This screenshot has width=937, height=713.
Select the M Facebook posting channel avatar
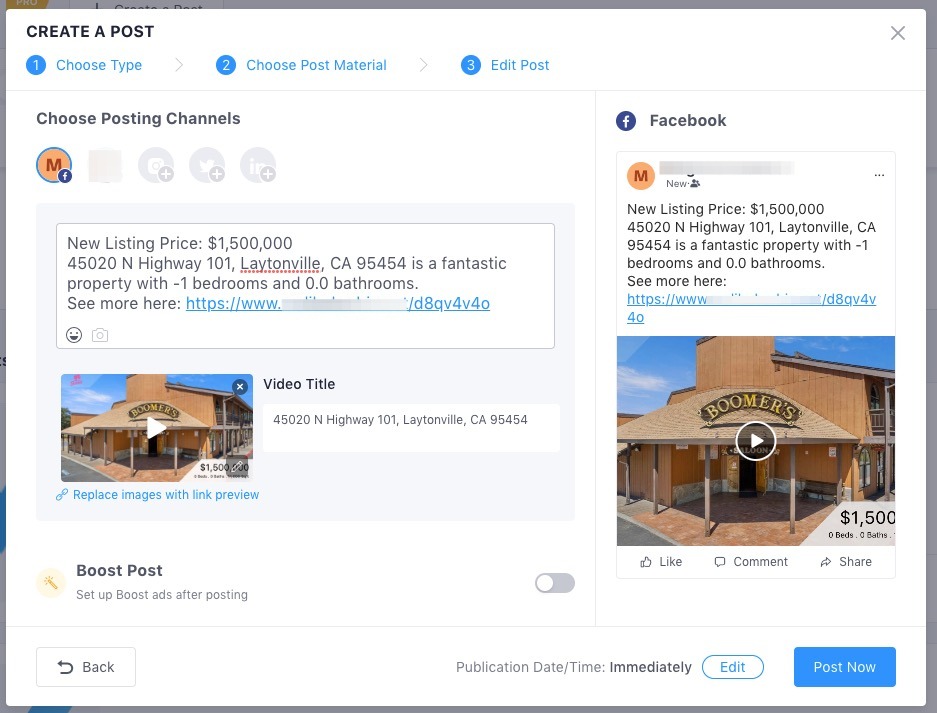(x=54, y=165)
